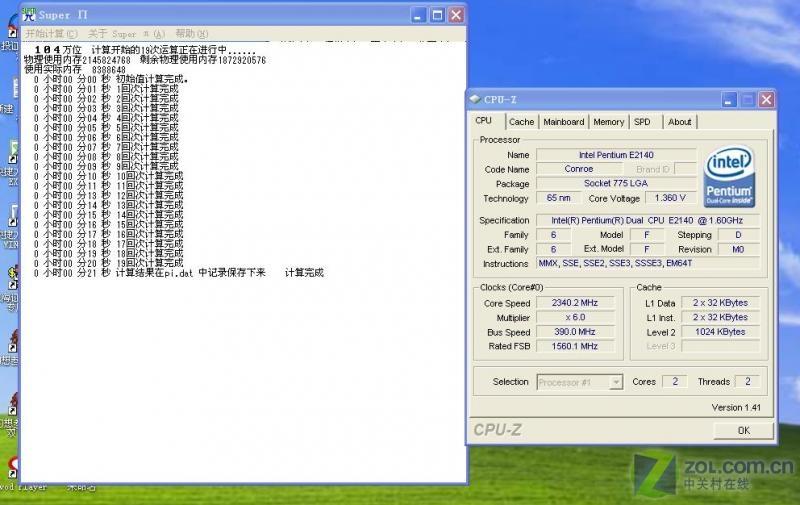This screenshot has height=505, width=800.
Task: Click the Bus Speed 390.0 MHz value
Action: tap(574, 332)
